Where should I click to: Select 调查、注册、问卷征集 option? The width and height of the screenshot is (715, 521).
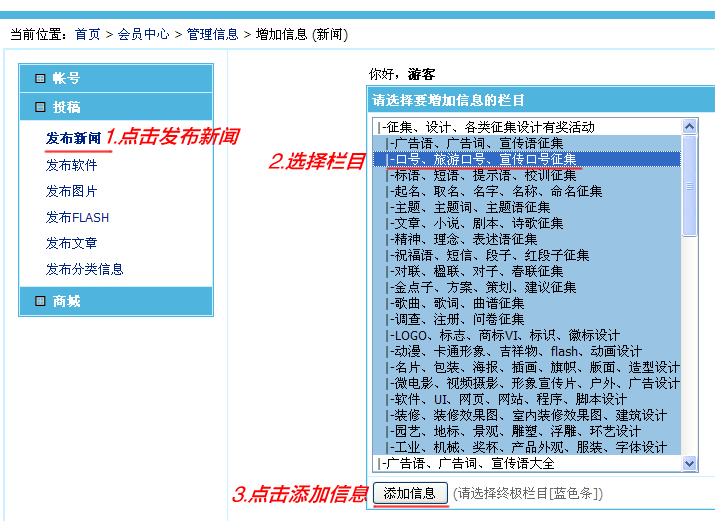point(527,319)
